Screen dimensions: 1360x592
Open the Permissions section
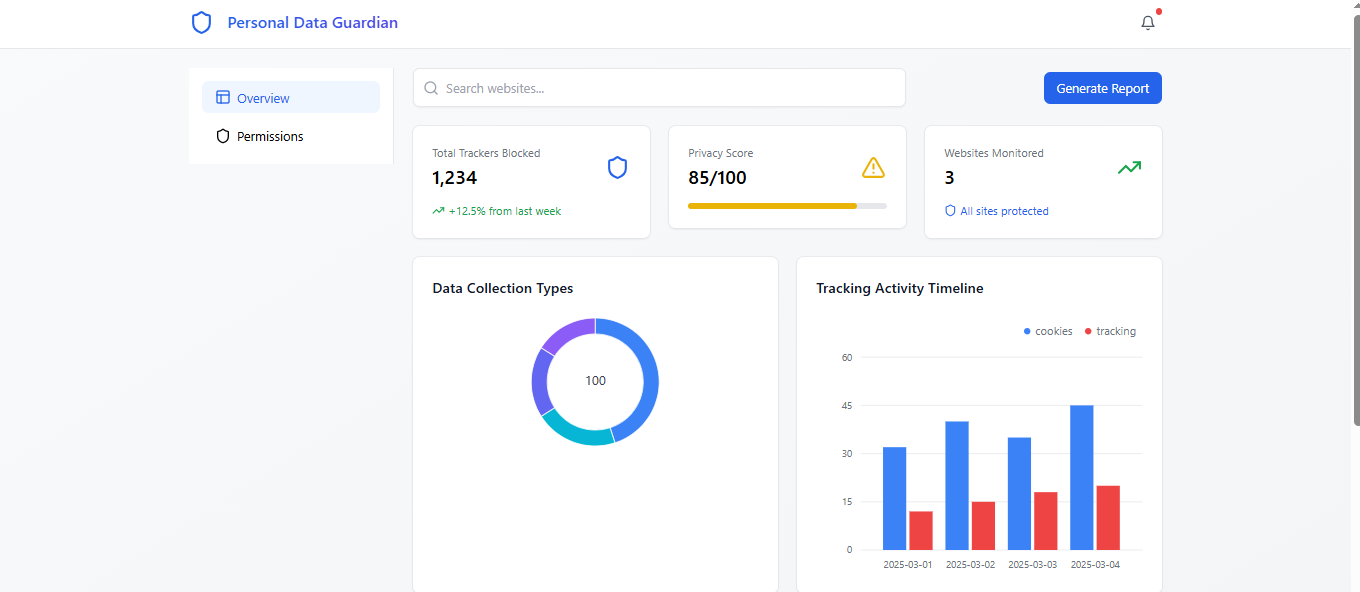pos(291,136)
